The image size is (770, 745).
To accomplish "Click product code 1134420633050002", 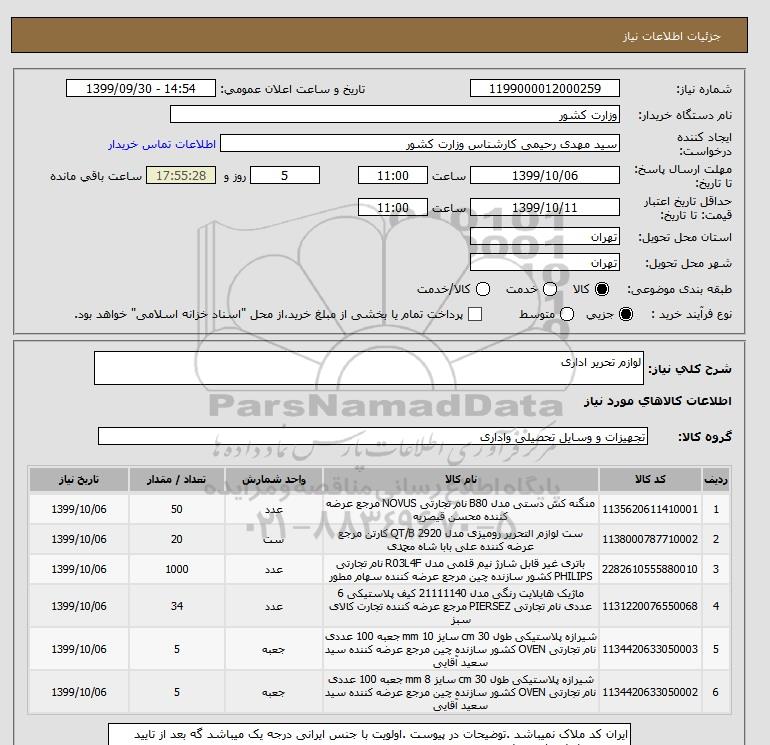I will (x=650, y=692).
